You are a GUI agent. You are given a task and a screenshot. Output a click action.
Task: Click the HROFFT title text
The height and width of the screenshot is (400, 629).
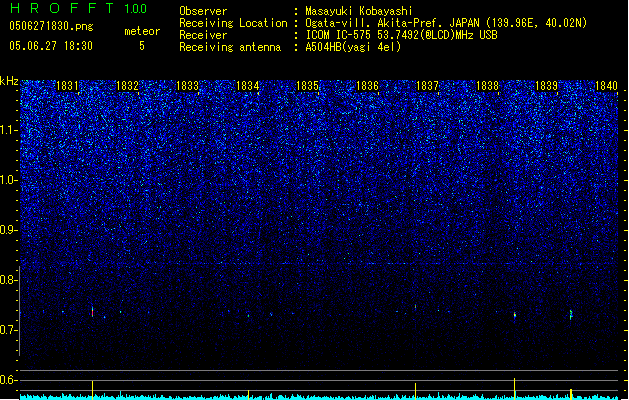point(62,8)
